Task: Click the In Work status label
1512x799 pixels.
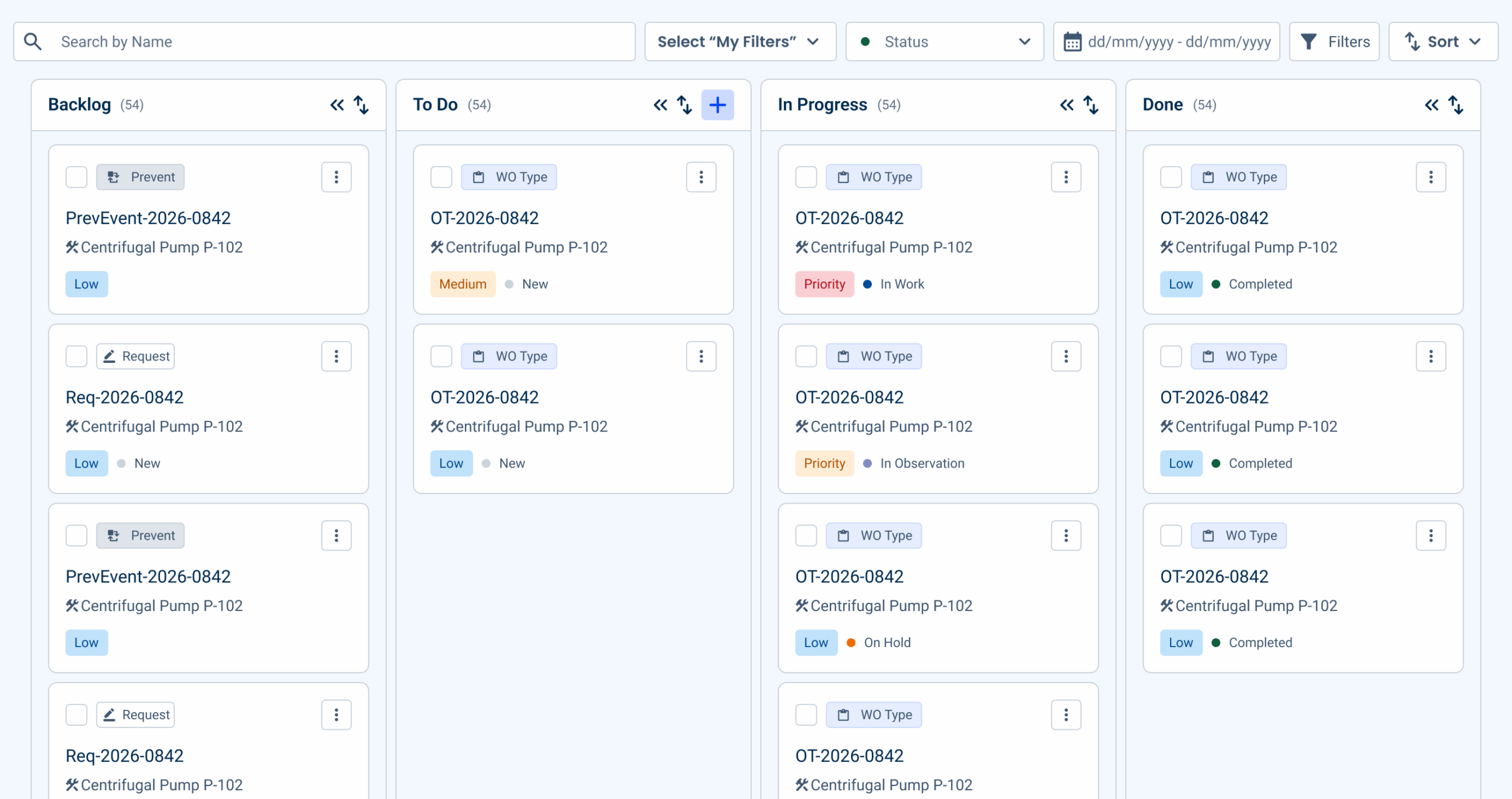Action: pyautogui.click(x=902, y=284)
